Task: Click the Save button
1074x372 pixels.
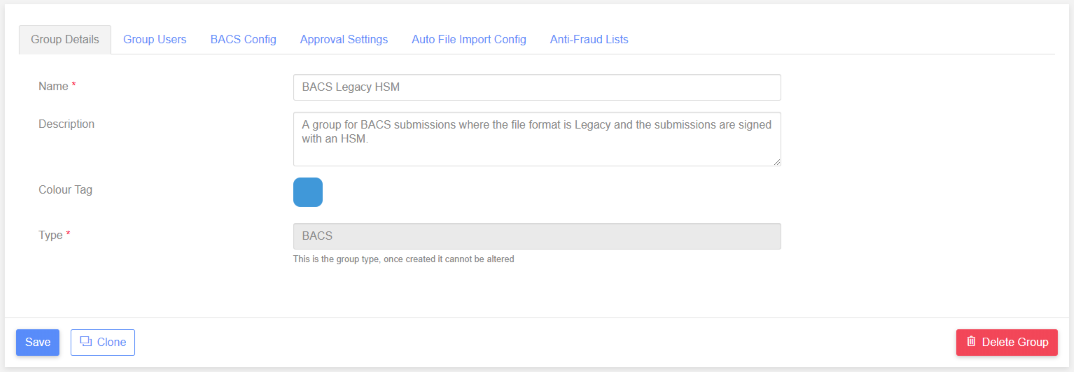Action: pyautogui.click(x=38, y=343)
